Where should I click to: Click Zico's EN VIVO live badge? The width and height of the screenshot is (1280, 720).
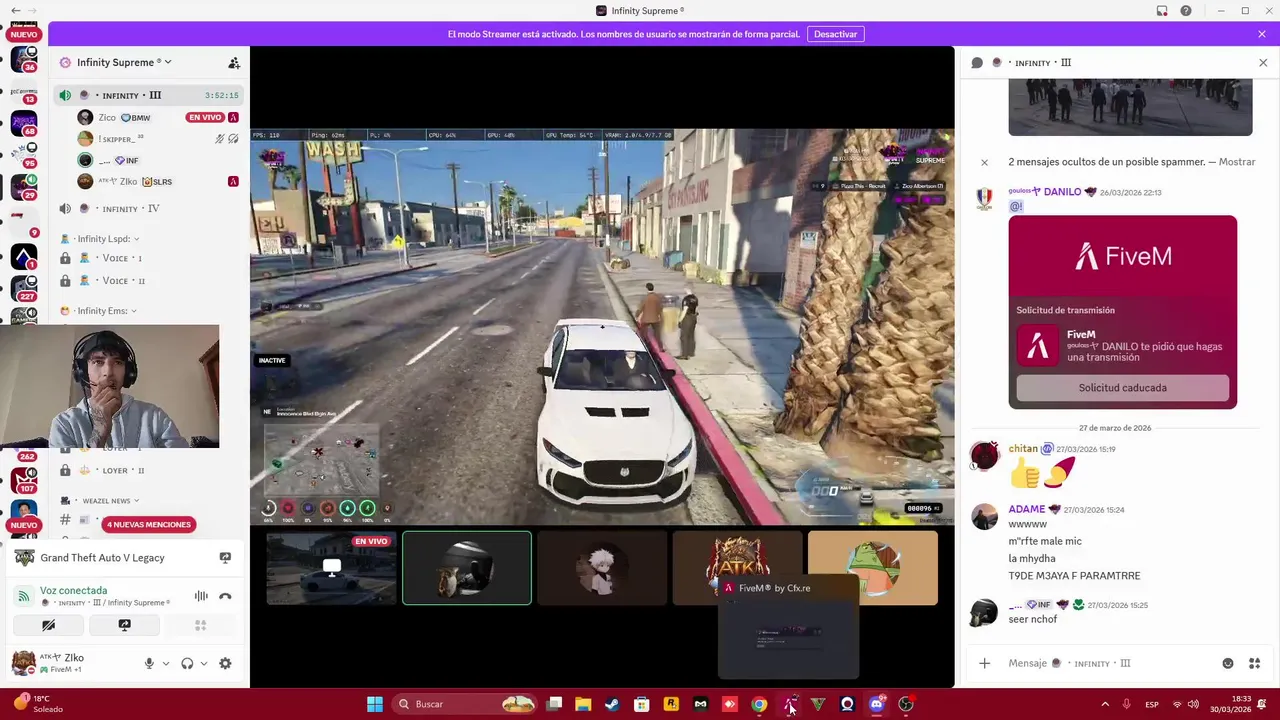205,117
